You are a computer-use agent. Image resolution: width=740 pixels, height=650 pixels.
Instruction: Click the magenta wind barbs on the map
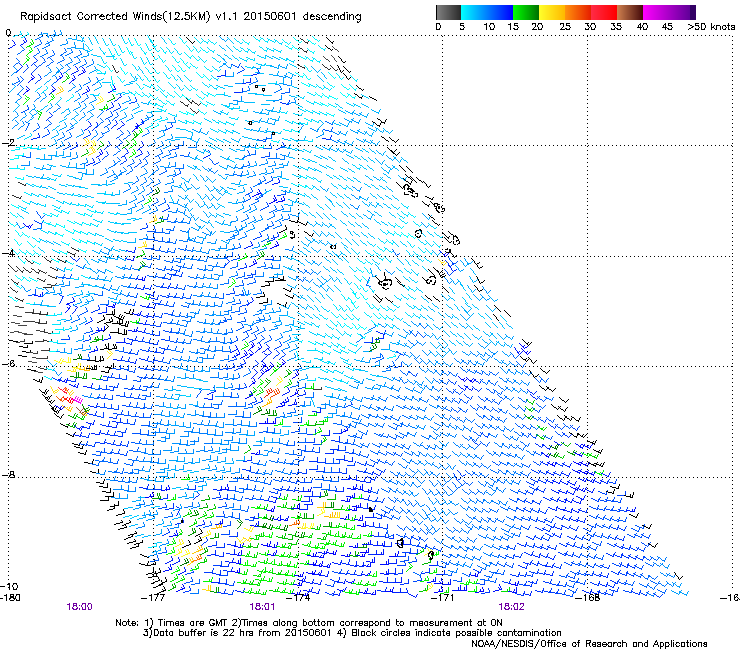click(x=78, y=400)
